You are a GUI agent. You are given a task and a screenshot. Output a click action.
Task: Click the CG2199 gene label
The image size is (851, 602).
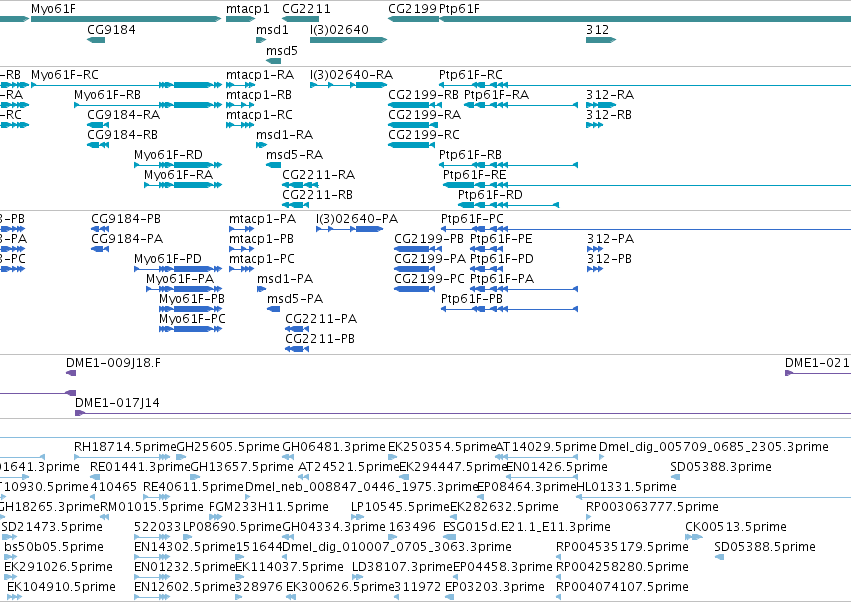pos(412,9)
